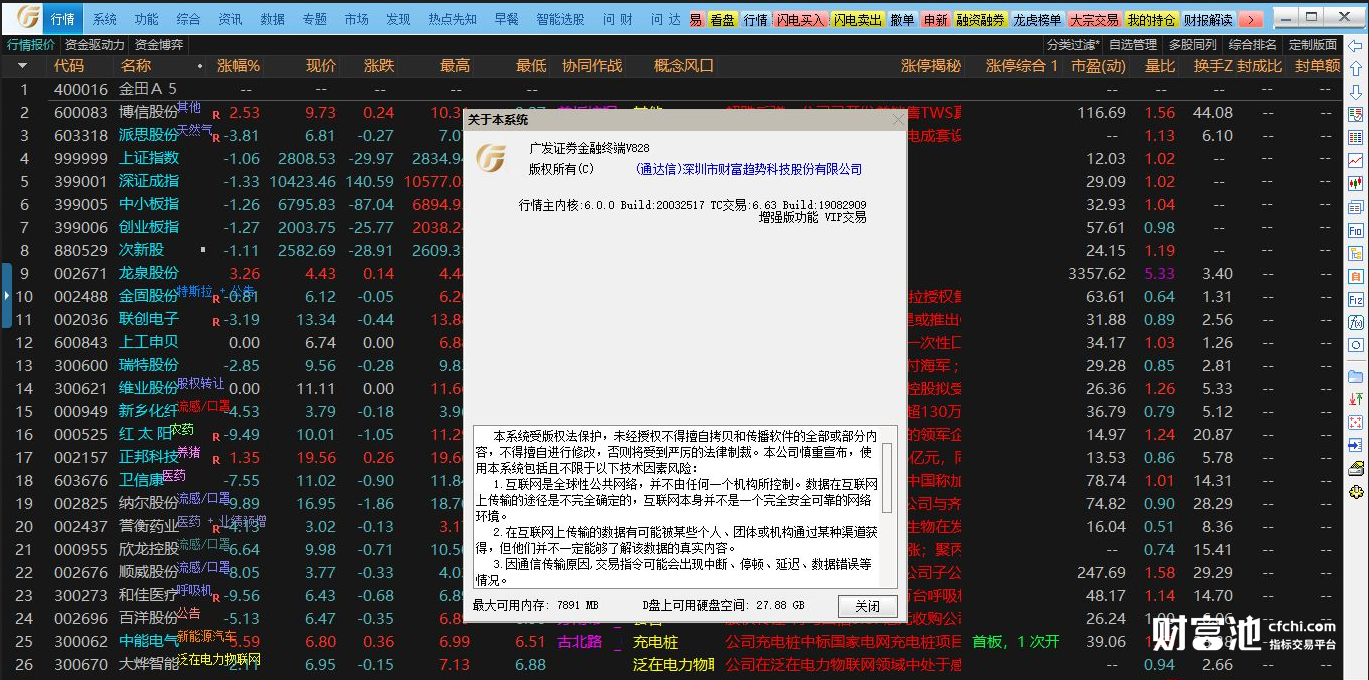
Task: Open 我的持仓 button
Action: click(x=1151, y=20)
